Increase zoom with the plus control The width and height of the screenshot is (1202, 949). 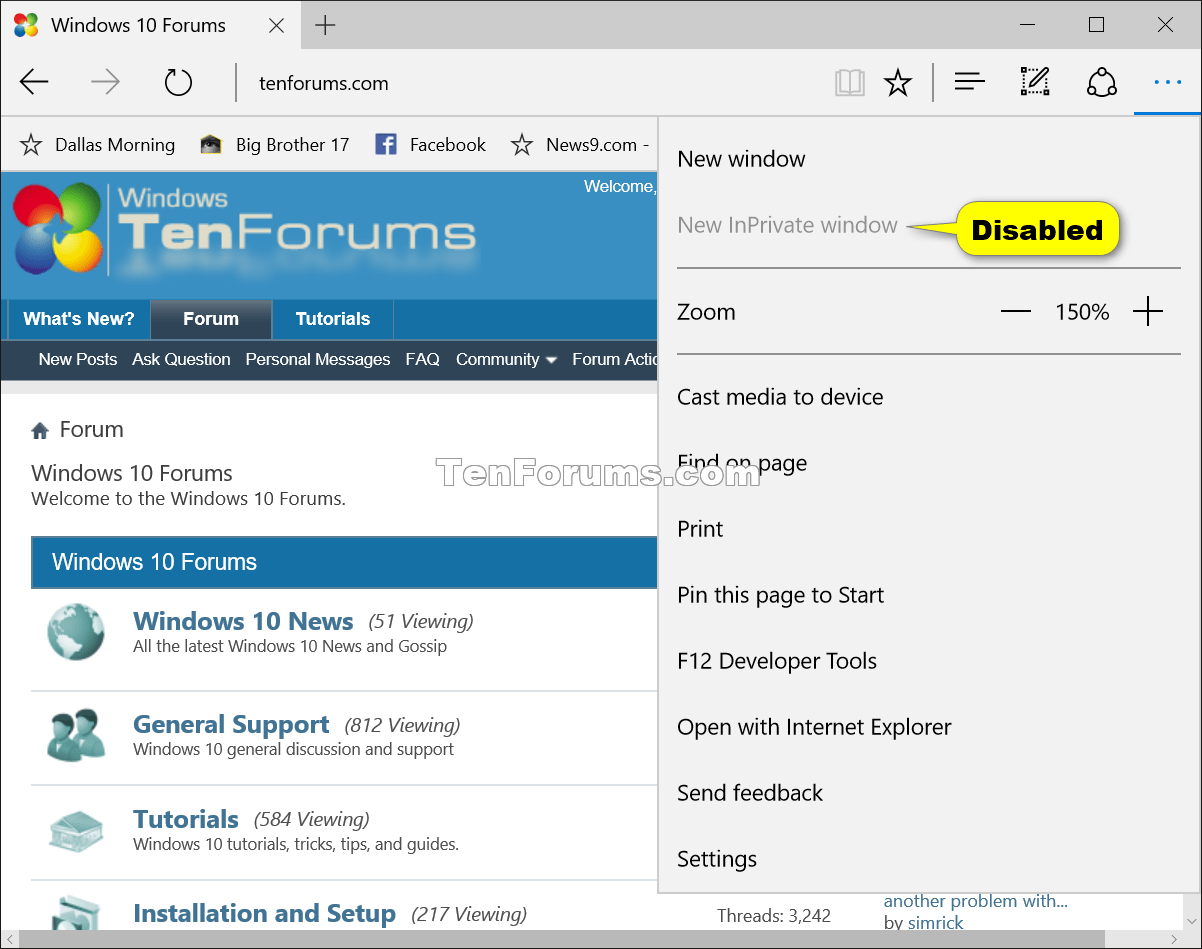(1148, 311)
